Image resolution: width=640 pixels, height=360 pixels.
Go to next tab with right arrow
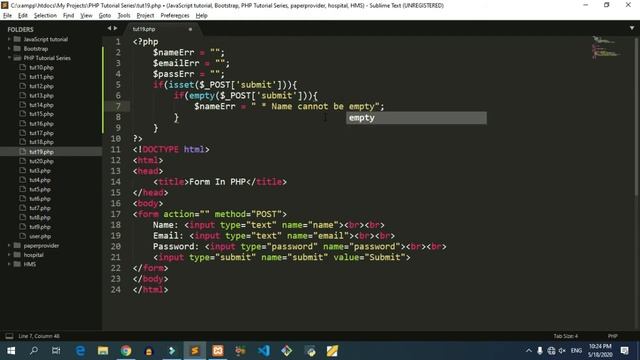pos(116,28)
